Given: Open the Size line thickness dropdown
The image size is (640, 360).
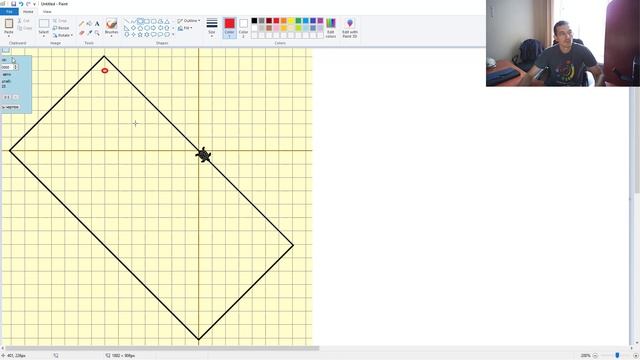Looking at the screenshot, I should [212, 28].
